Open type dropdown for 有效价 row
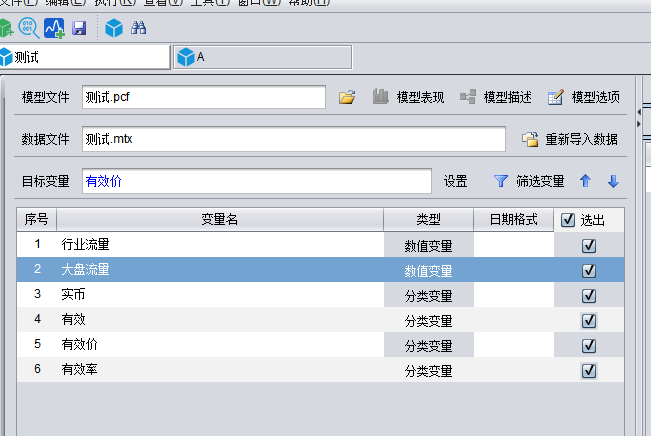 428,345
